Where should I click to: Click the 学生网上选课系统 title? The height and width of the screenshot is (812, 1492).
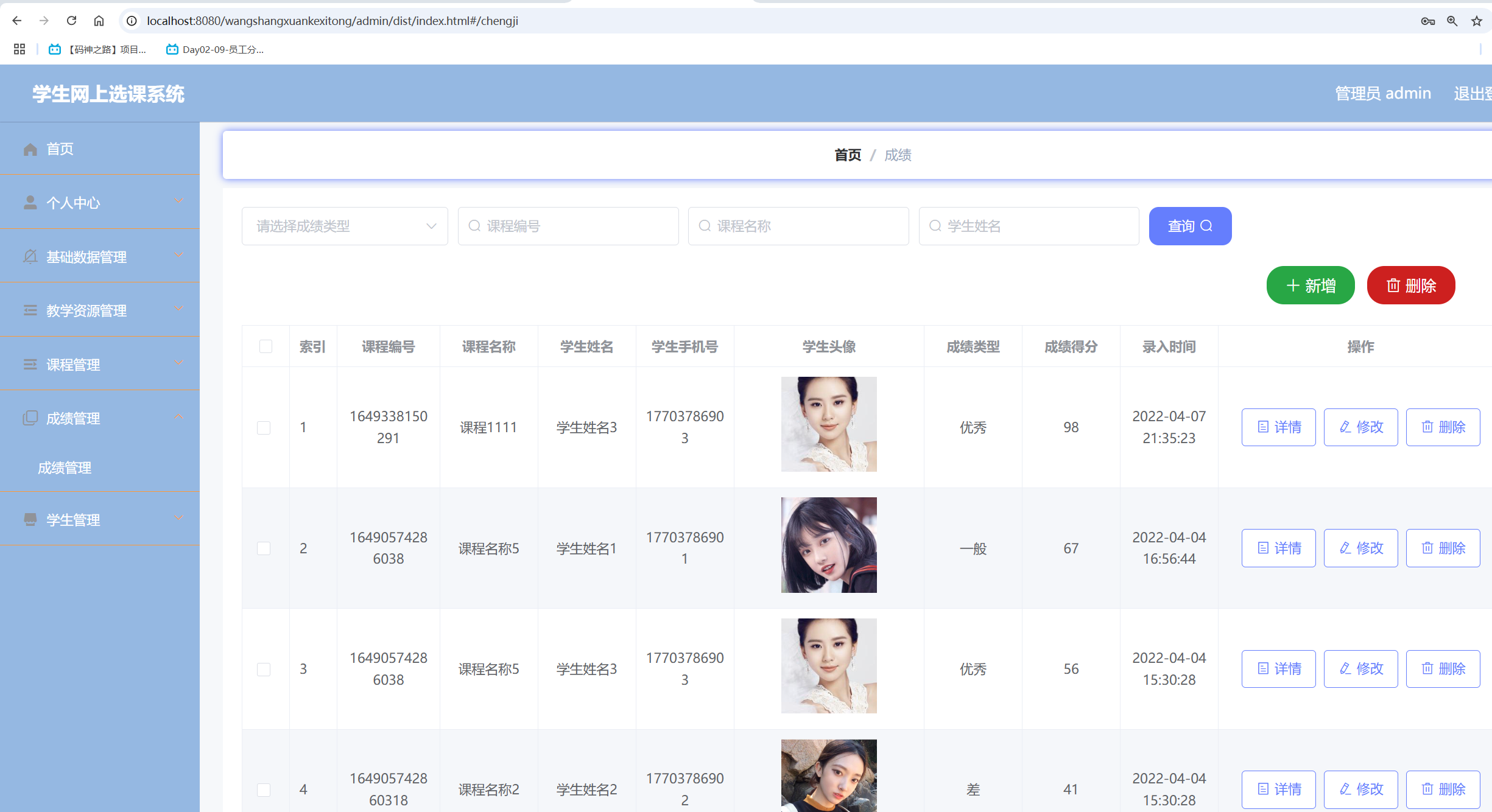point(108,94)
